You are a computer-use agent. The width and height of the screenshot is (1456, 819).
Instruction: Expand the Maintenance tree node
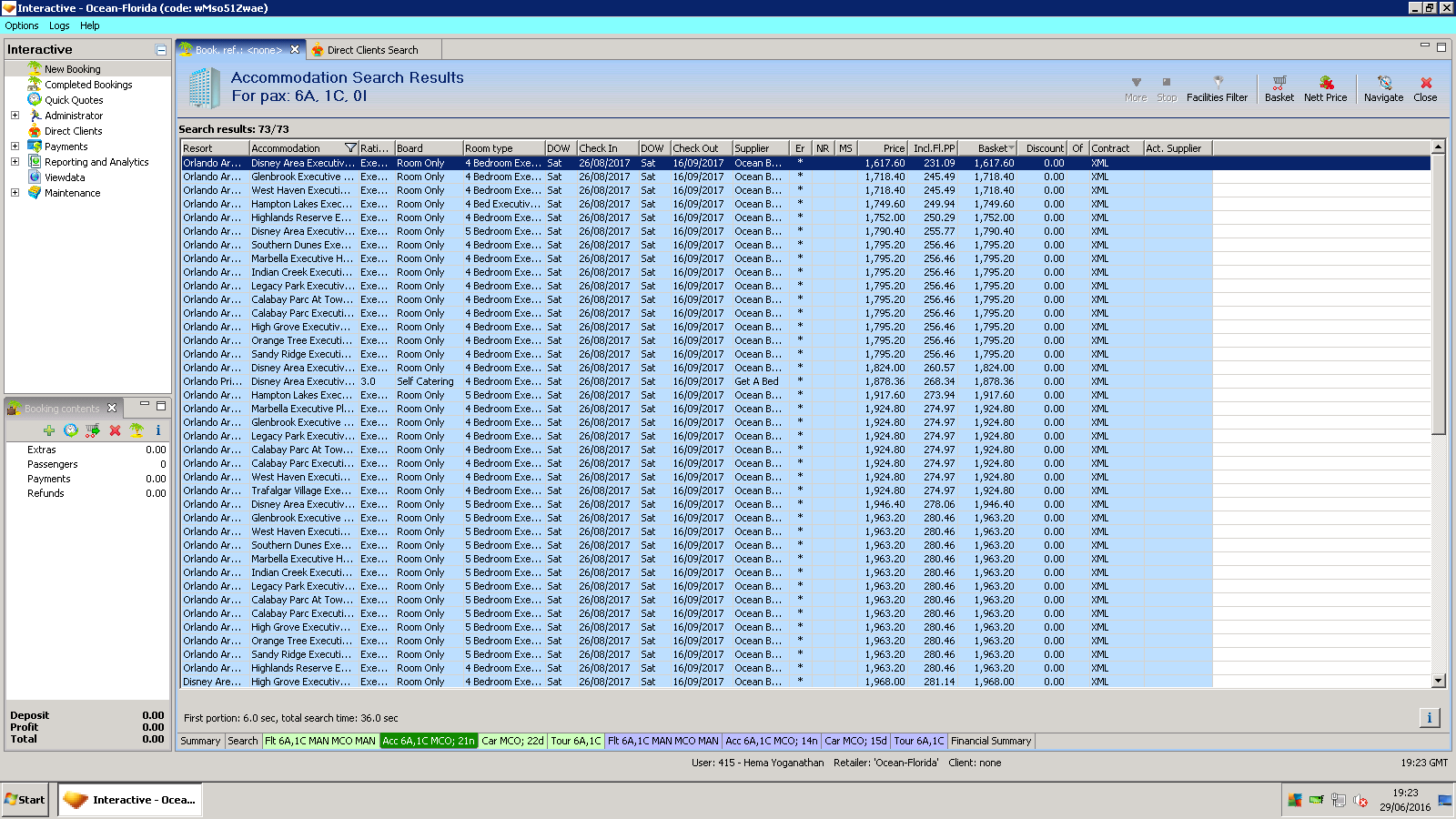pyautogui.click(x=15, y=193)
